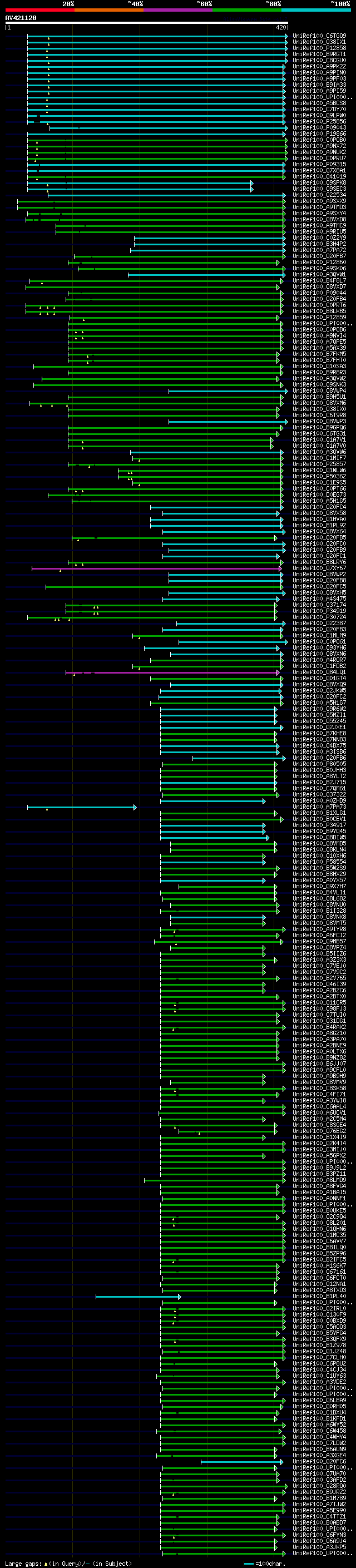Select hit UniRef100_A5BCS8
356x1568 pixels.
[x=319, y=103]
